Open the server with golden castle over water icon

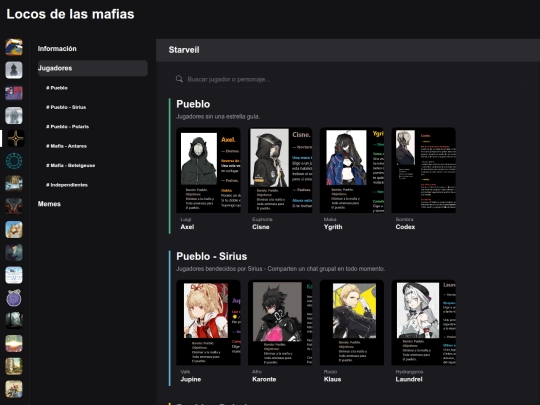[x=14, y=184]
